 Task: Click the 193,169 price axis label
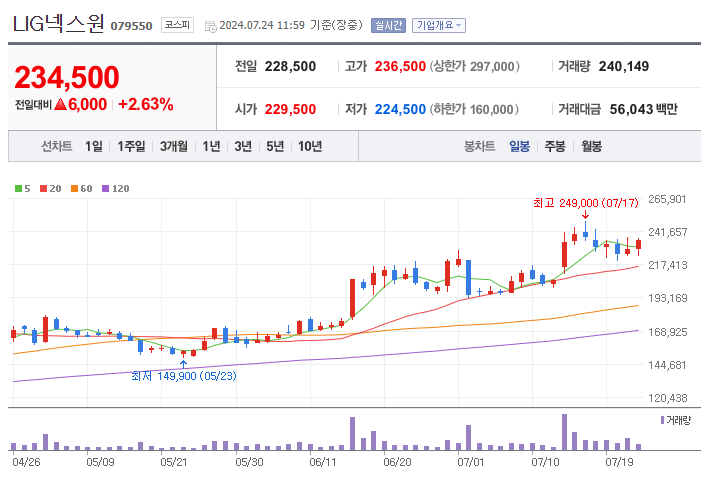pos(667,298)
